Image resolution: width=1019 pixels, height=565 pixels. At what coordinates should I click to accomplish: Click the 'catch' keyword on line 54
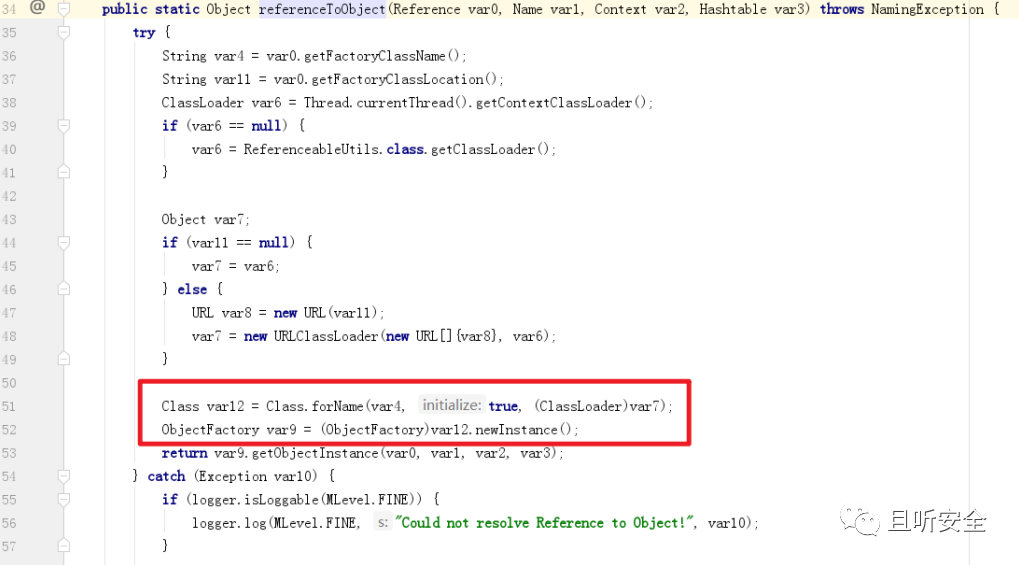[x=166, y=477]
